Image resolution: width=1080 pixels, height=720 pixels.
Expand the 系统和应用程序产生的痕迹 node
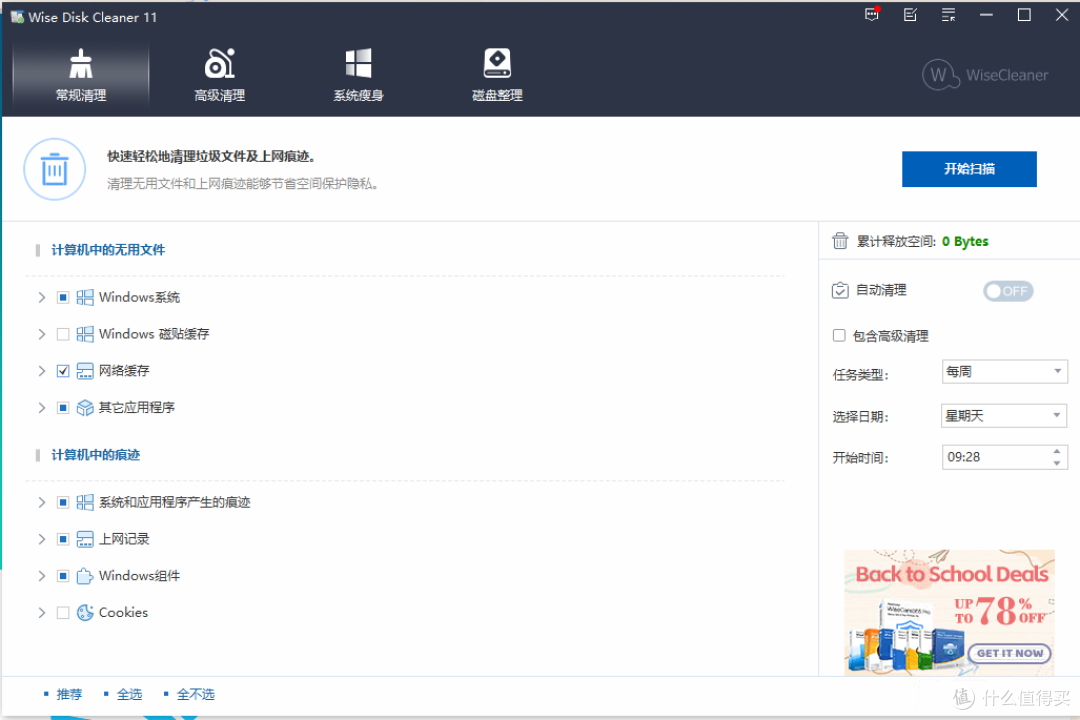click(41, 502)
